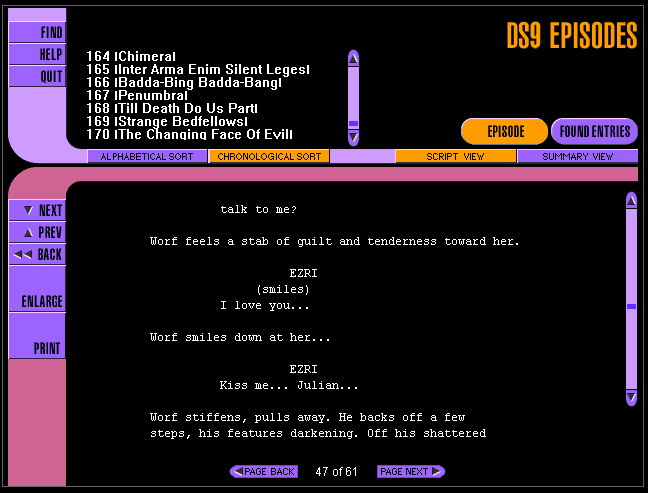Image resolution: width=648 pixels, height=493 pixels.
Task: Open the FIND function
Action: point(37,32)
